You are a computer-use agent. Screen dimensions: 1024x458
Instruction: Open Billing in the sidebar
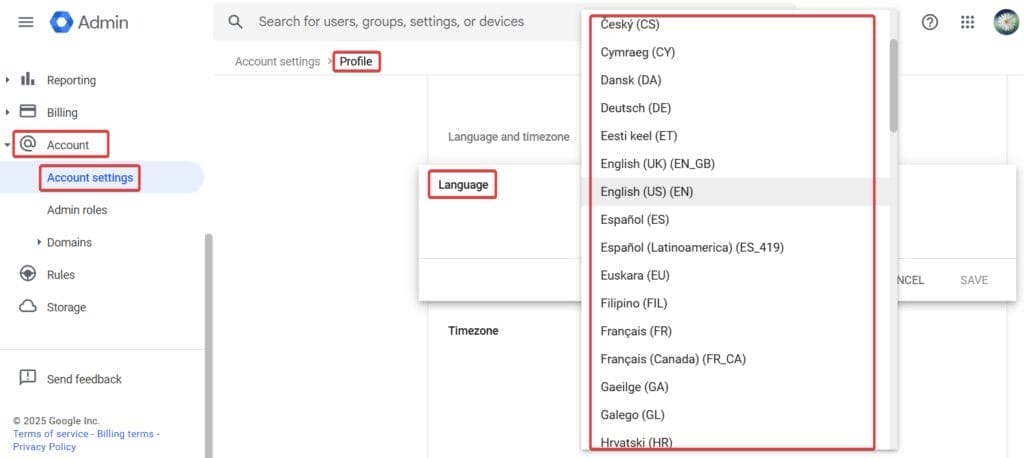pyautogui.click(x=62, y=113)
